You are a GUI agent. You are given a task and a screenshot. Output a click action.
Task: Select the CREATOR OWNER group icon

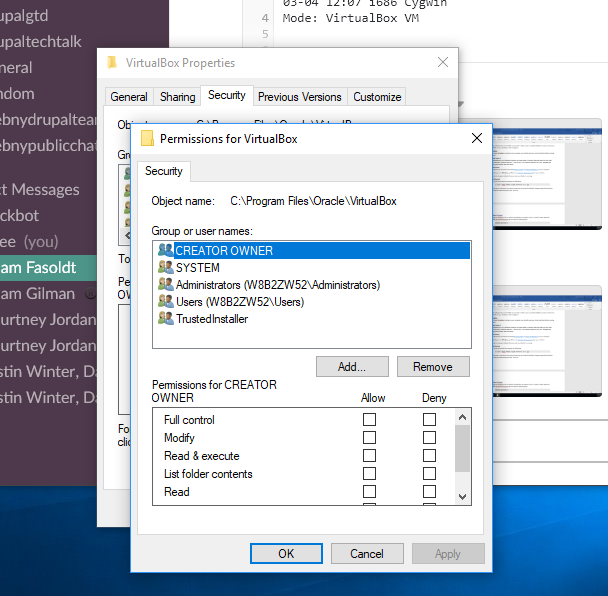(x=166, y=250)
